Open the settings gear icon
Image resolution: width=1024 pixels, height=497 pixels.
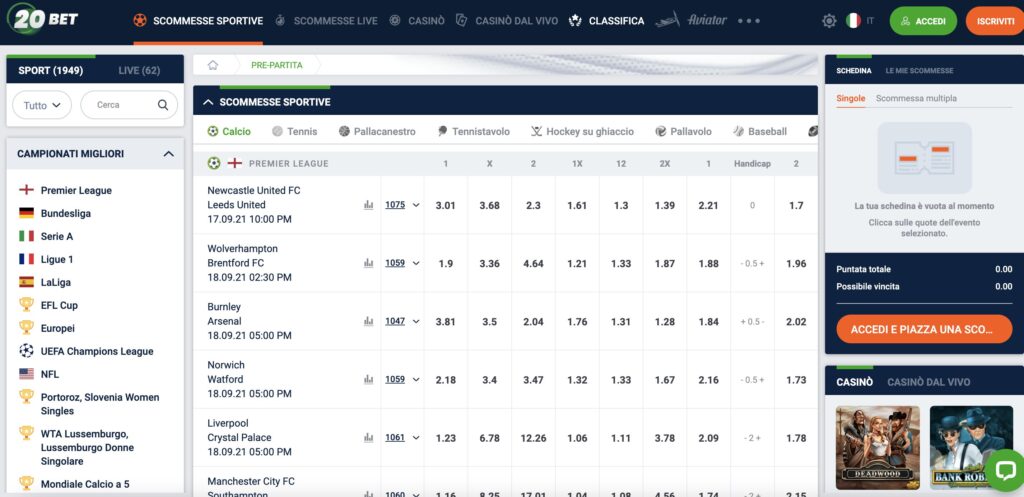click(829, 21)
